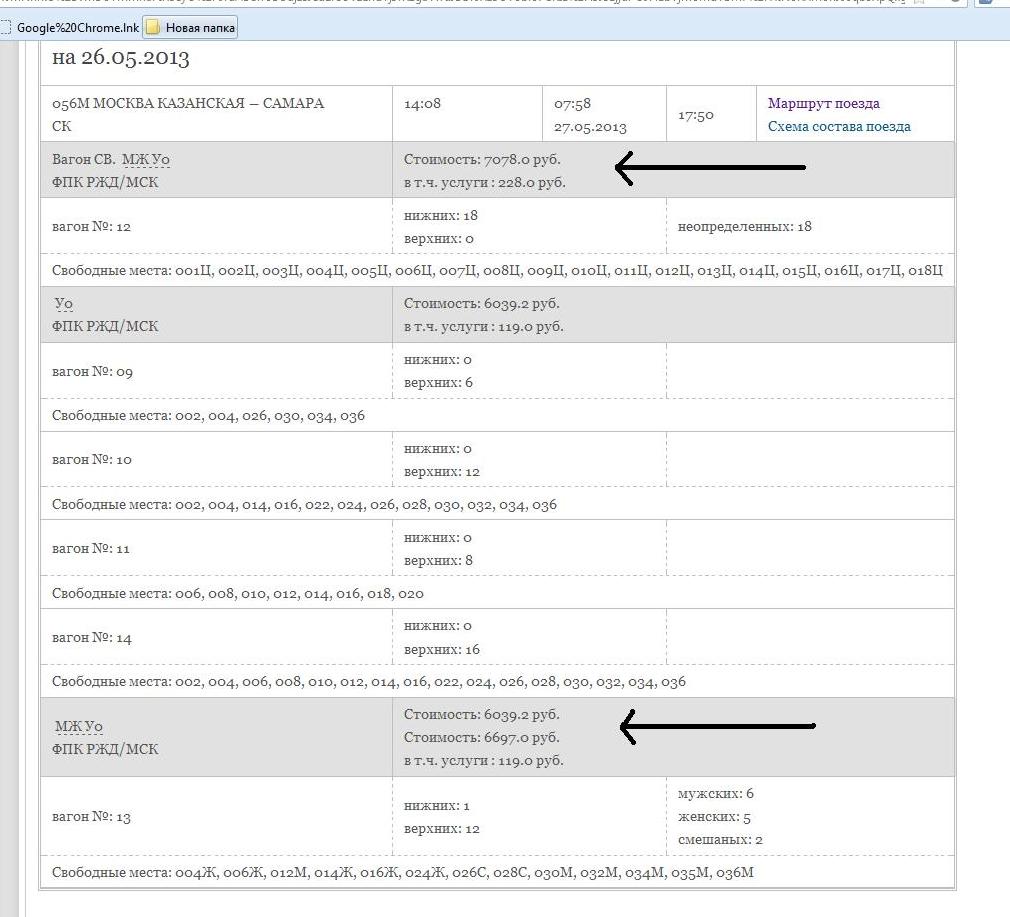Viewport: 1010px width, 917px height.
Task: Select the вагон №: 12 cell
Action: 92,227
